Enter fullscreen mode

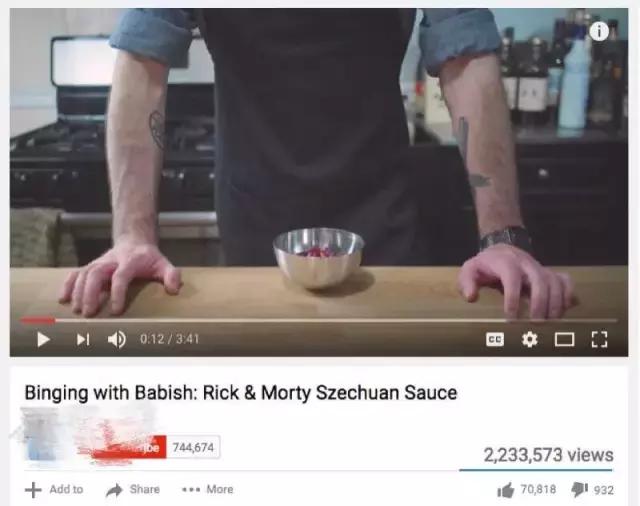pyautogui.click(x=600, y=340)
